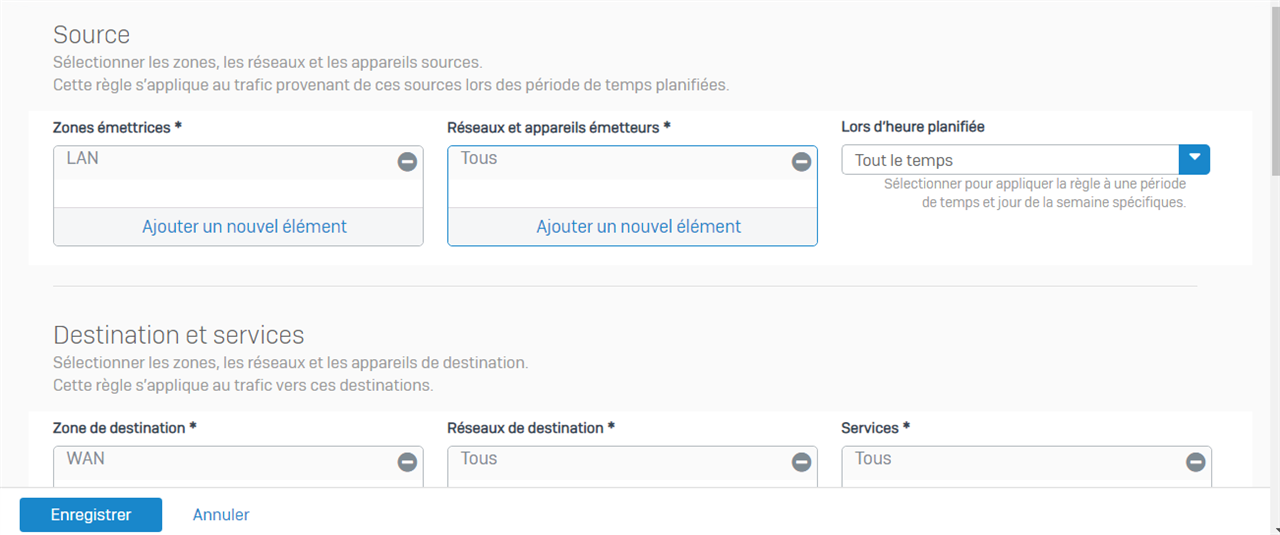Screen dimensions: 1280x535
Task: Click the vertical scrollbar thumb
Action: (1274, 90)
